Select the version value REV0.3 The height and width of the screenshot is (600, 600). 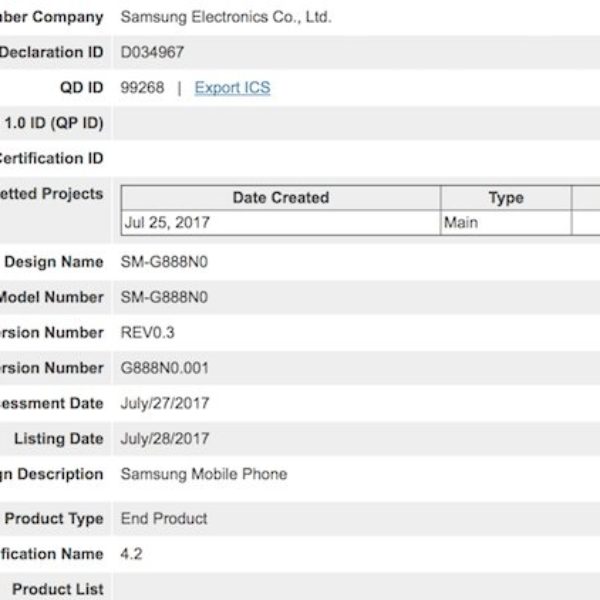point(148,333)
